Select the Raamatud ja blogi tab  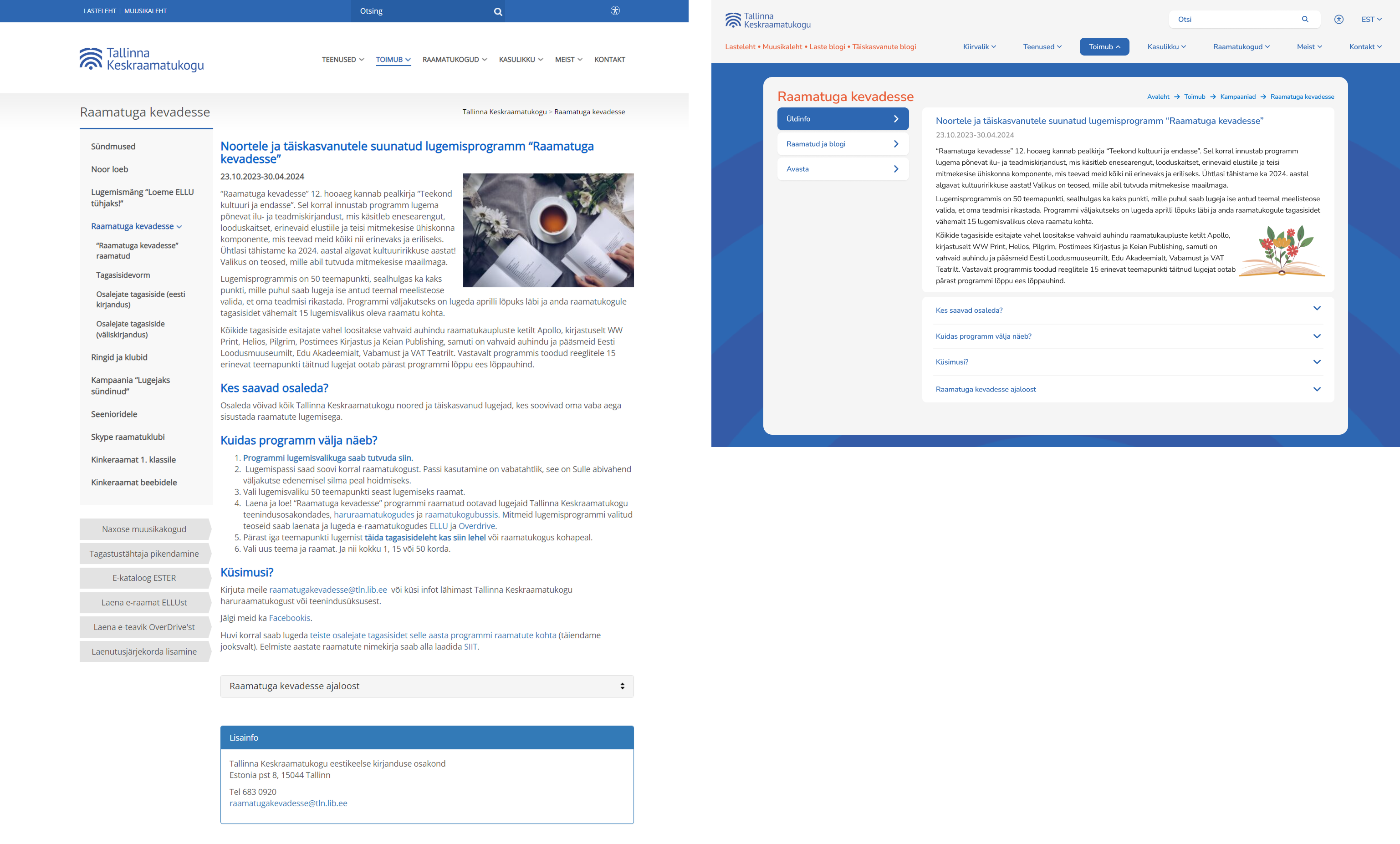[843, 144]
